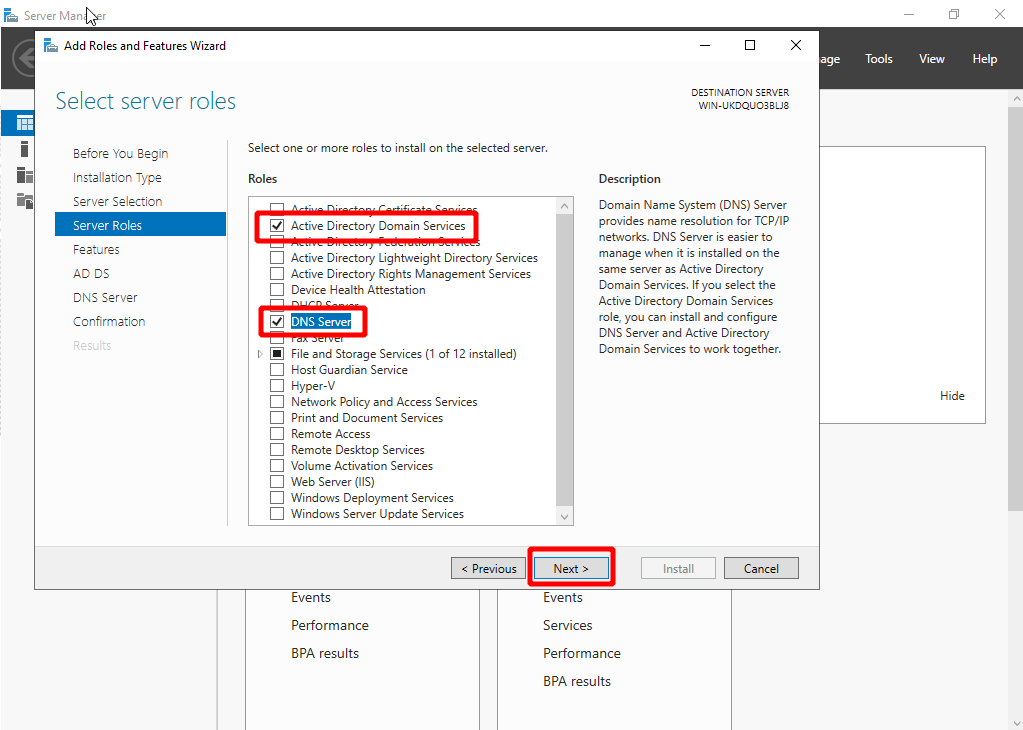Enable the Host Guardian Service role

pyautogui.click(x=277, y=370)
